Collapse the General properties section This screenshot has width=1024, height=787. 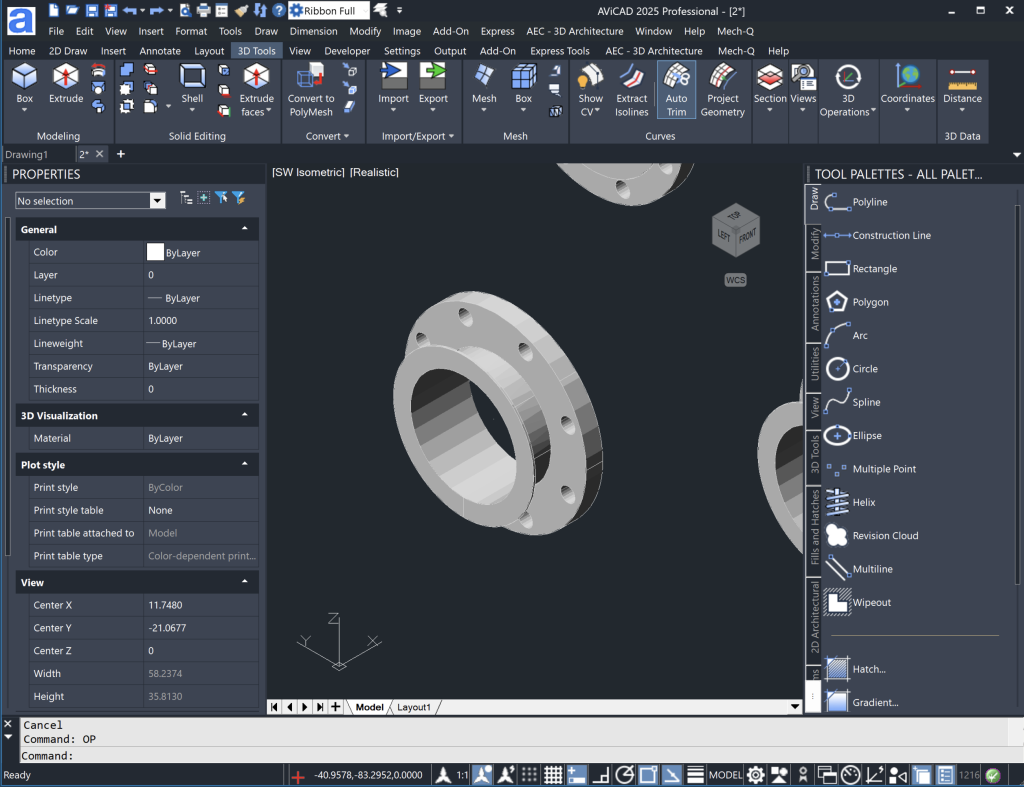coord(245,229)
